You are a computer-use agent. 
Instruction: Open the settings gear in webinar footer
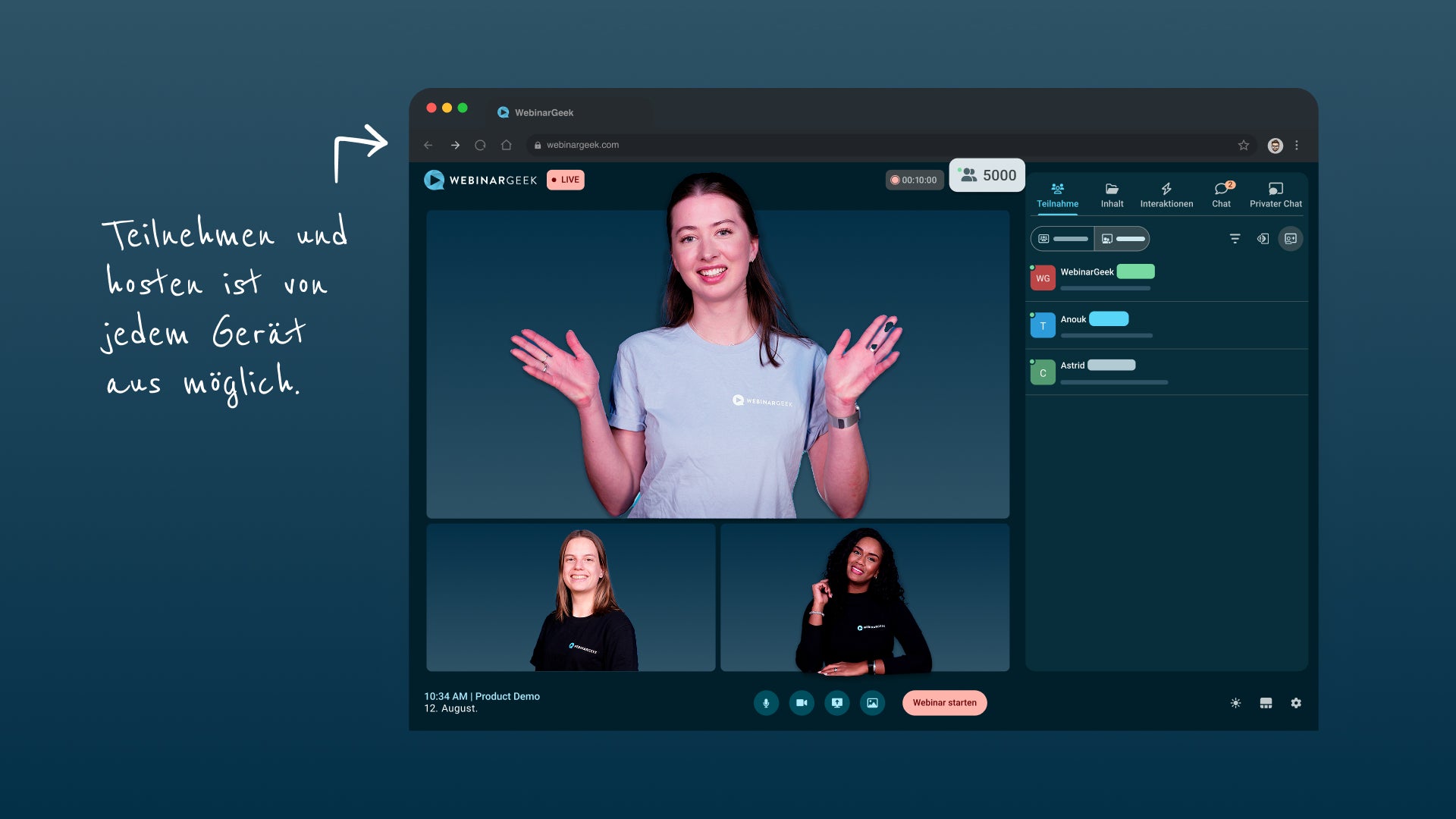coord(1296,703)
